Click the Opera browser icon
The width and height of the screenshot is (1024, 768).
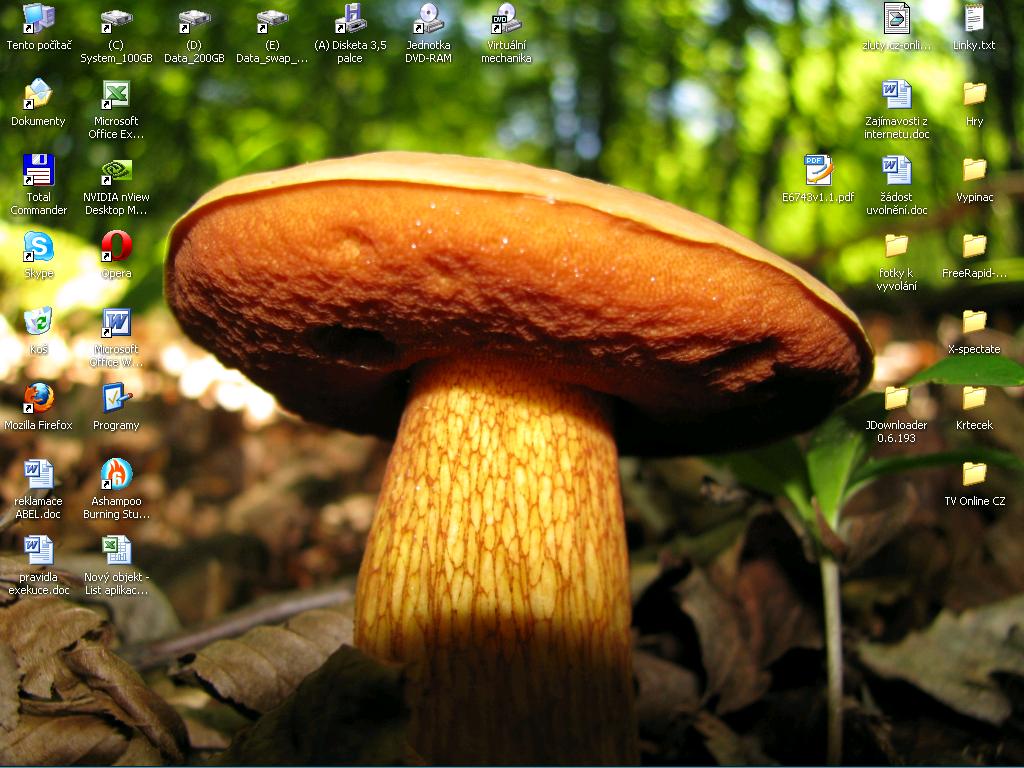point(116,247)
